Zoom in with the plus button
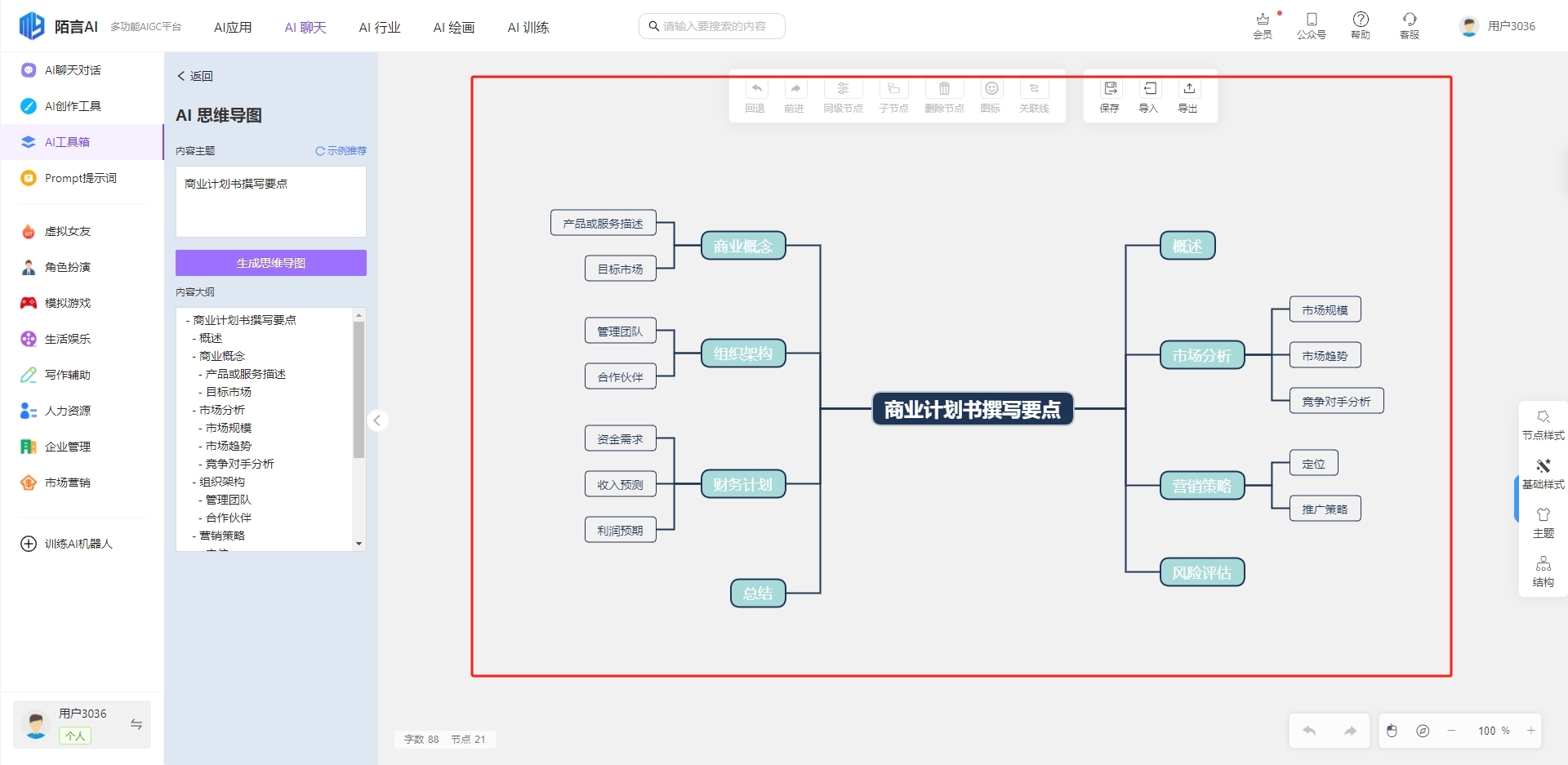The height and width of the screenshot is (765, 1568). [x=1531, y=731]
